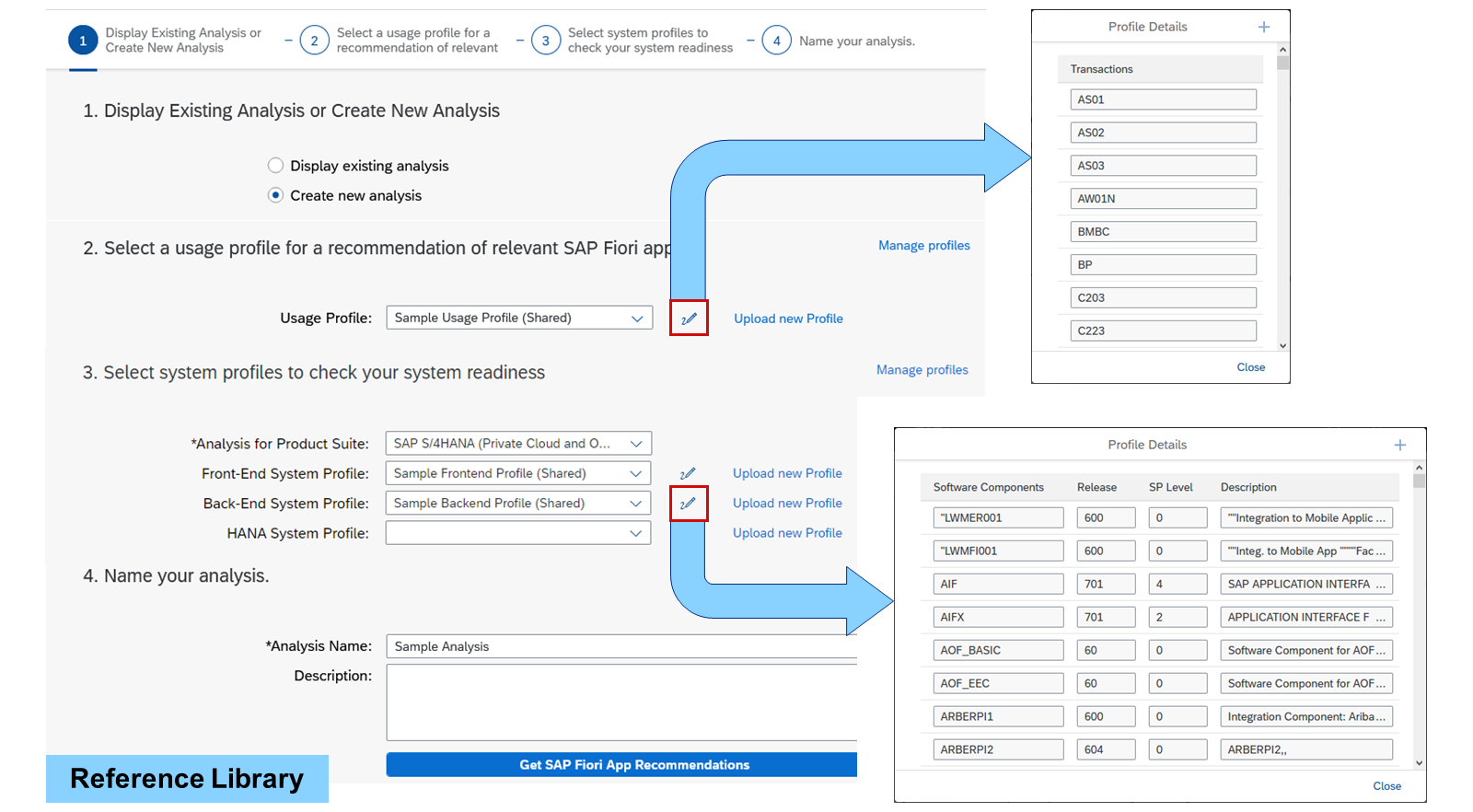This screenshot has height=812, width=1473.
Task: Go to wizard step 4 Name your analysis
Action: pos(777,41)
